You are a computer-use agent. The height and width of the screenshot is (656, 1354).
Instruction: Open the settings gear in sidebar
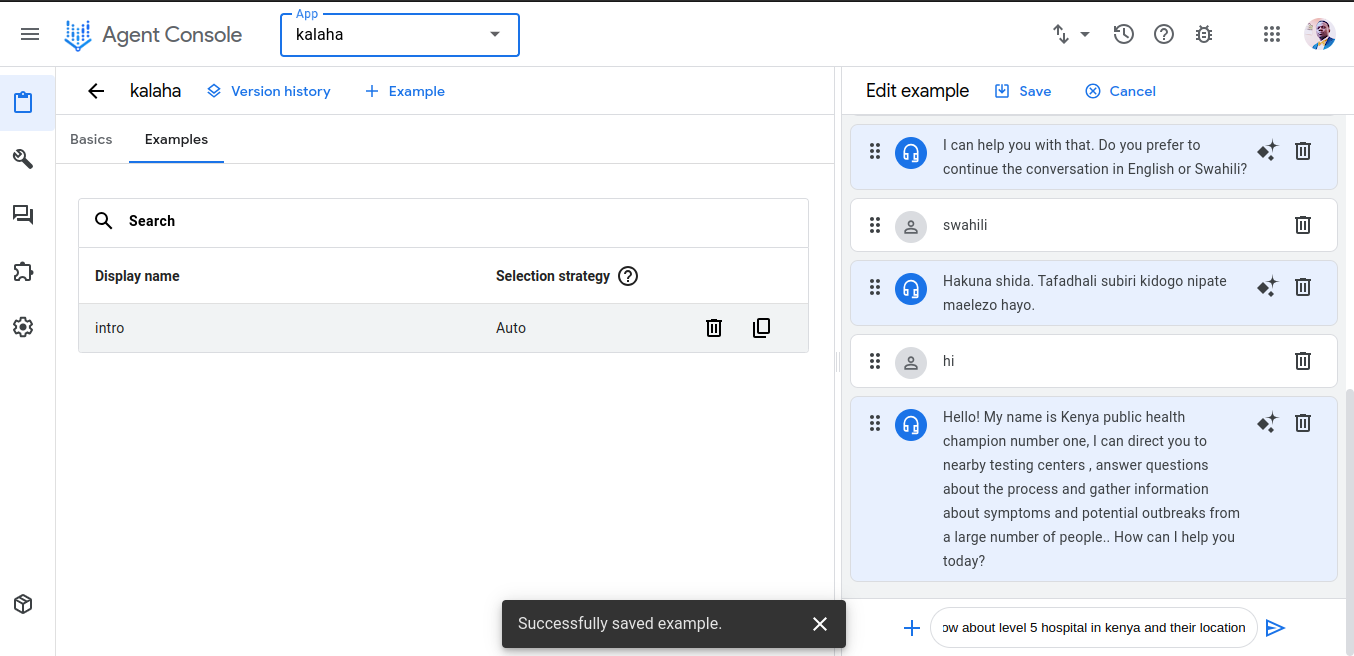23,327
